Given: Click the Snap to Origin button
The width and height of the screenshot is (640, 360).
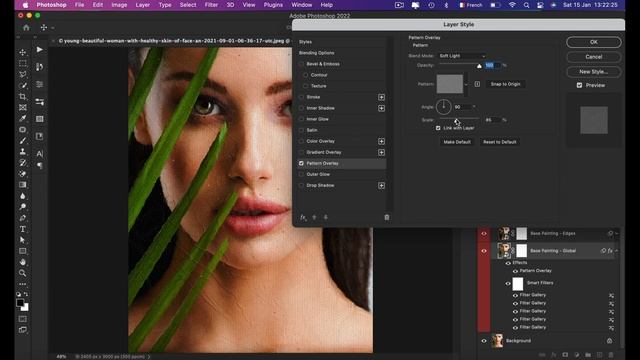Looking at the screenshot, I should (x=505, y=84).
